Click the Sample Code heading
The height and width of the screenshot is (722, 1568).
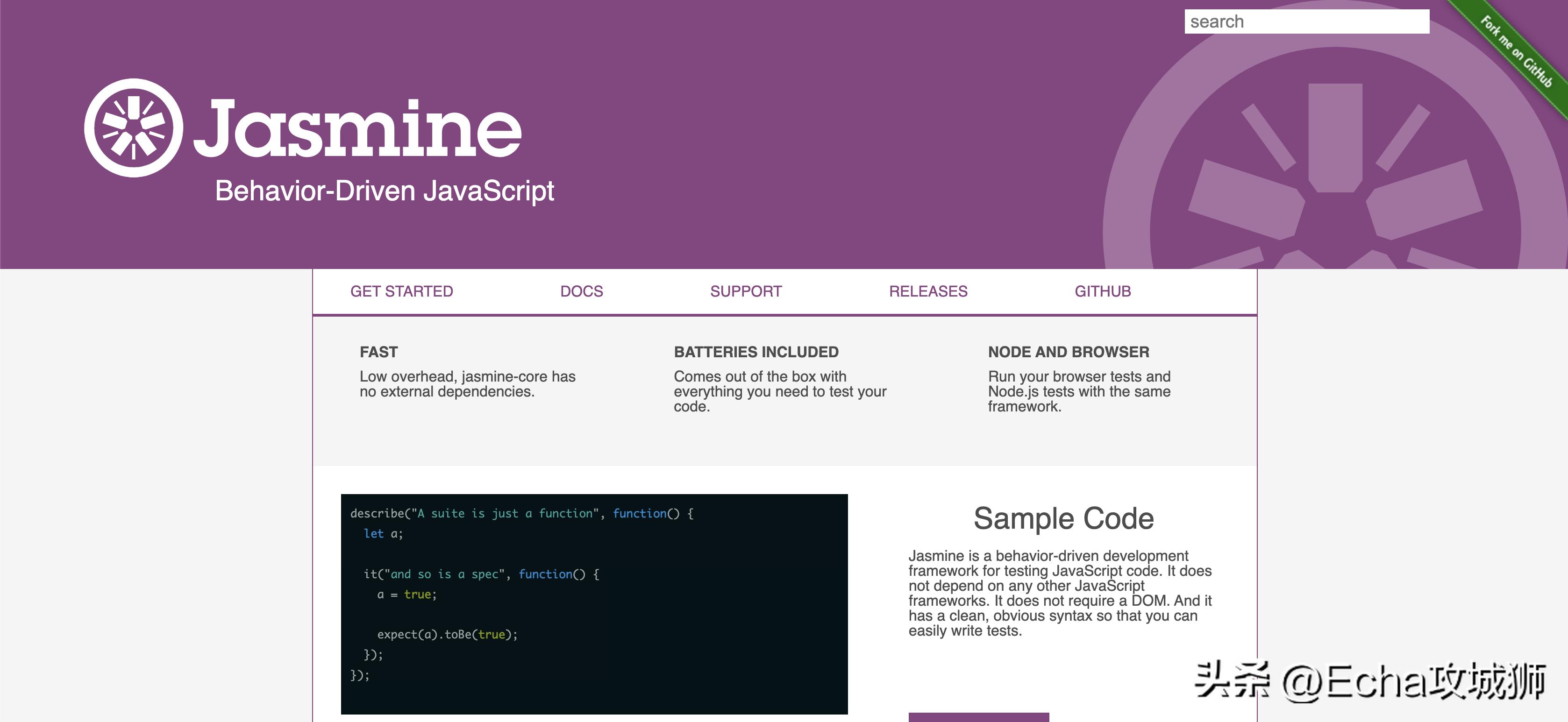pos(1063,519)
